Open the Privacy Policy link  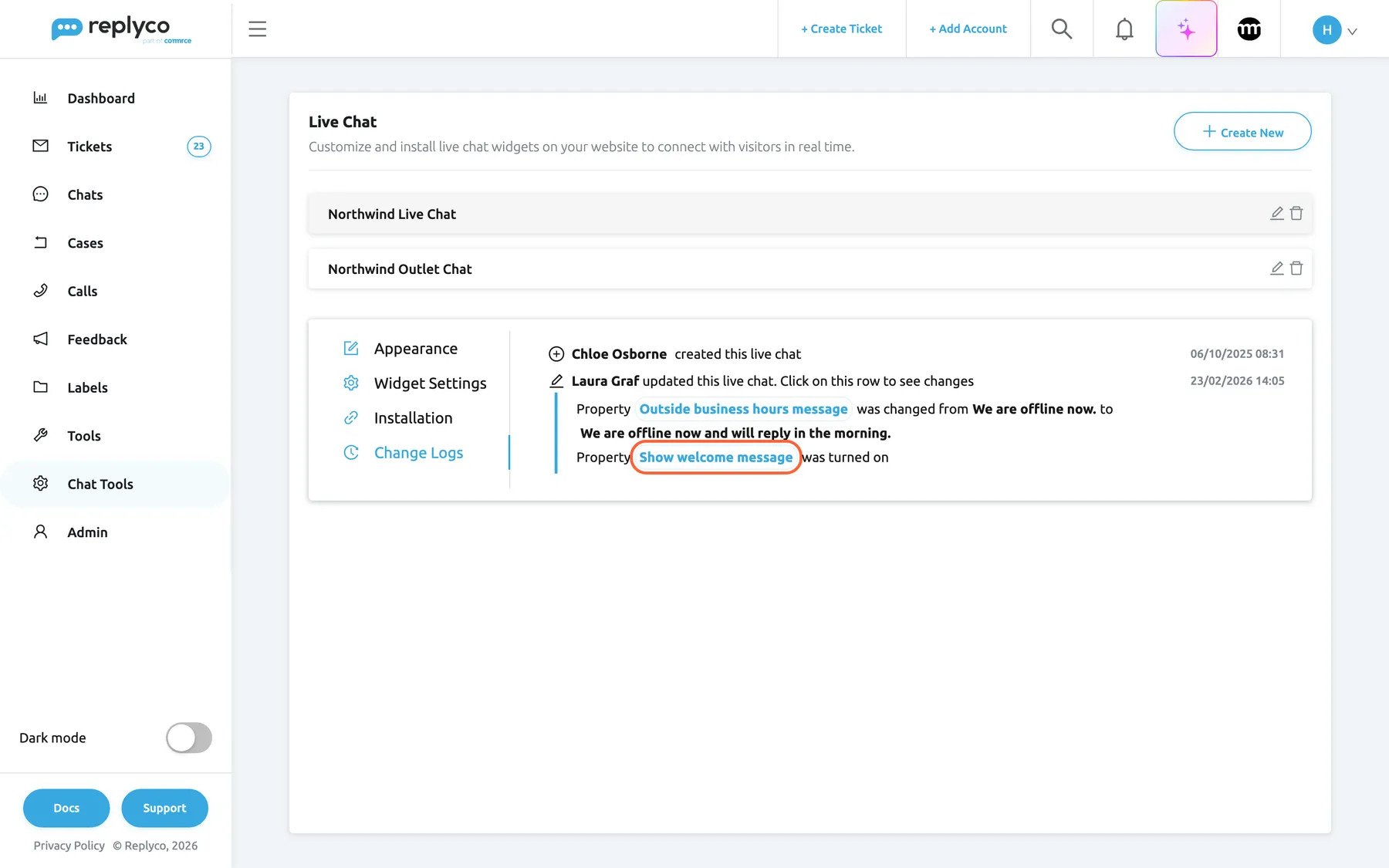tap(69, 846)
